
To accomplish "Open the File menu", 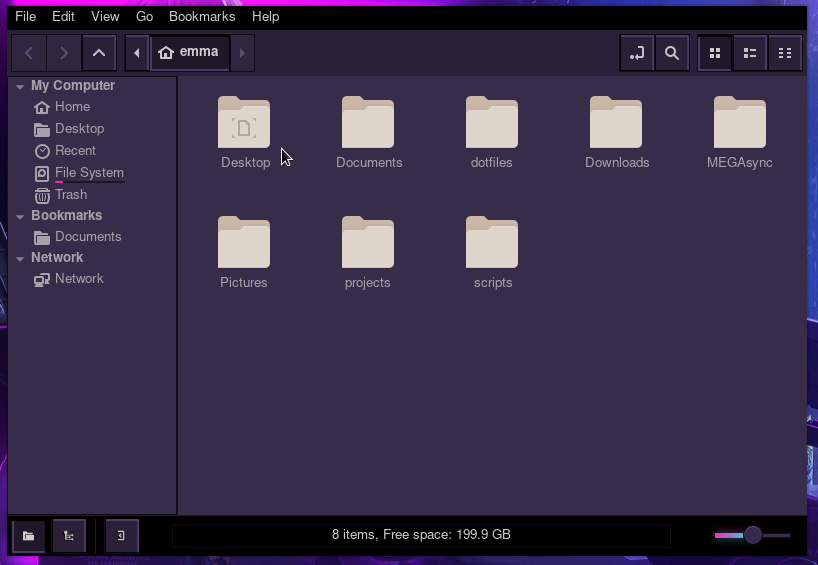I will tap(26, 17).
